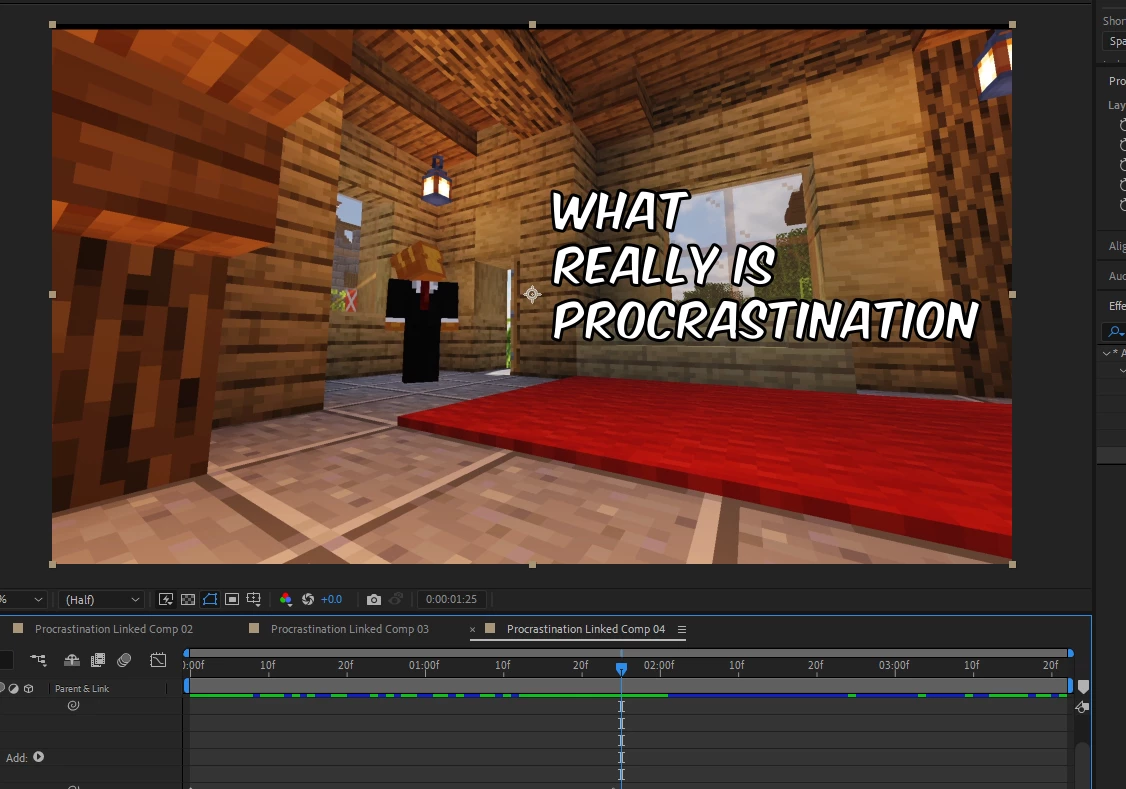Image resolution: width=1126 pixels, height=789 pixels.
Task: Click the 0:00:01:25 preview time
Action: 451,599
